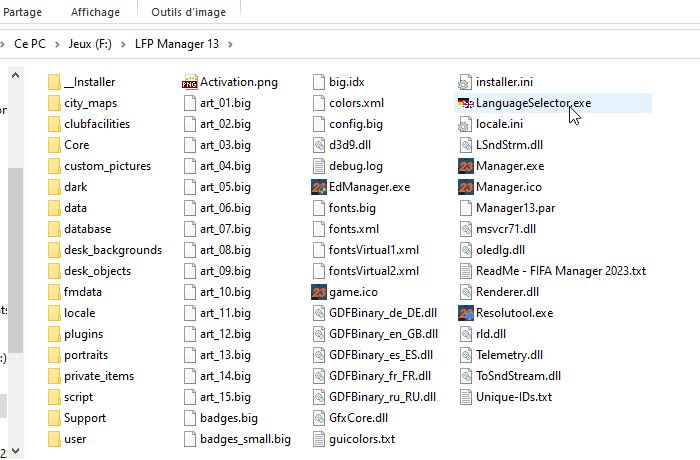The height and width of the screenshot is (460, 700).
Task: Select the debug.log file icon
Action: (x=319, y=166)
